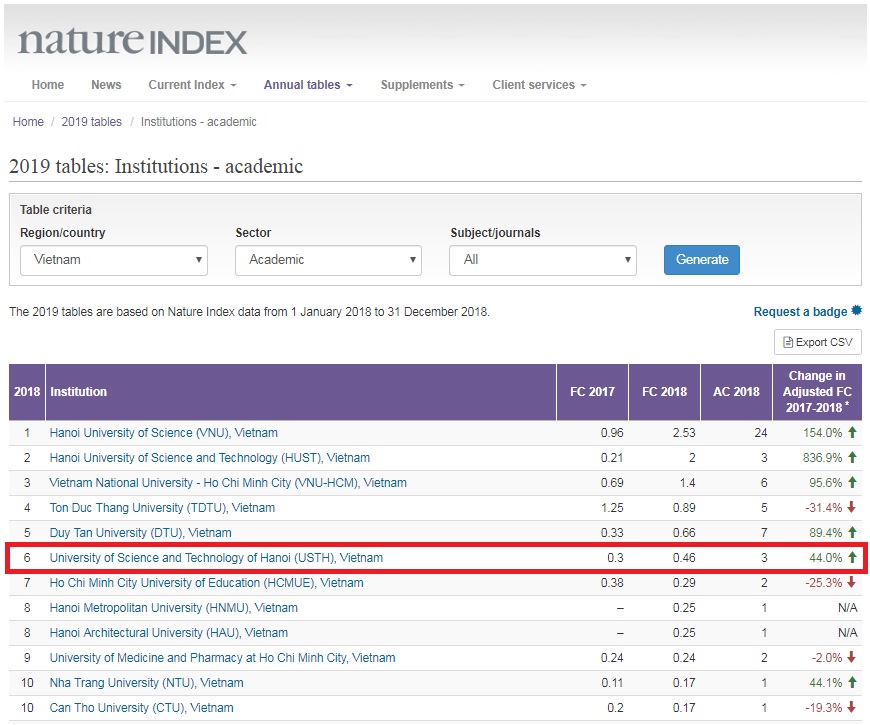
Task: Open the nature INDEX logo homepage
Action: (x=132, y=42)
